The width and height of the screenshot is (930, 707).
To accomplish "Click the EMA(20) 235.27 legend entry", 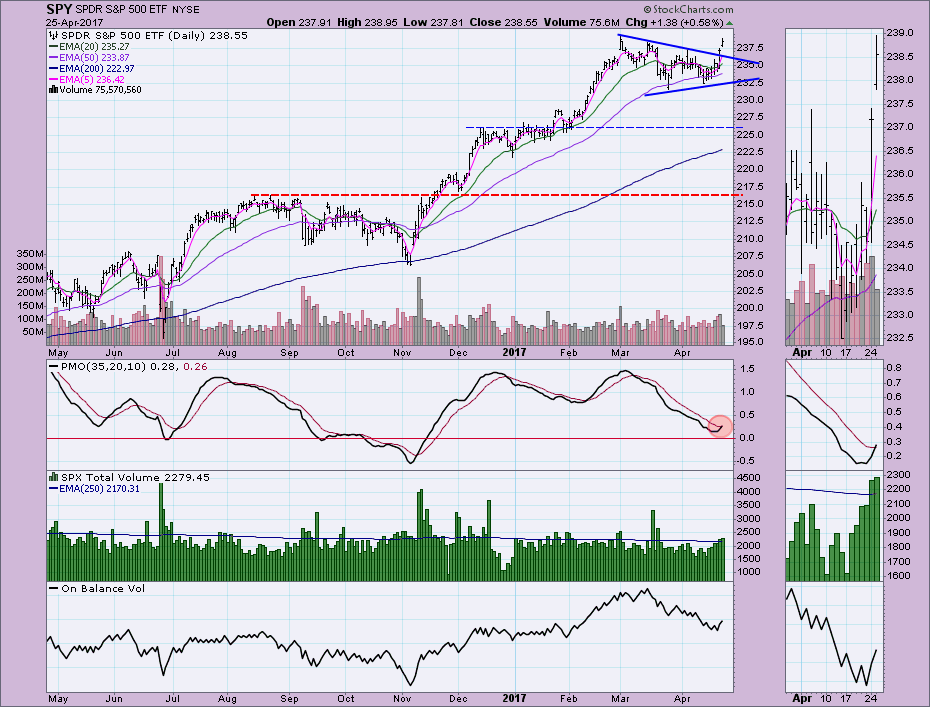I will click(x=89, y=46).
